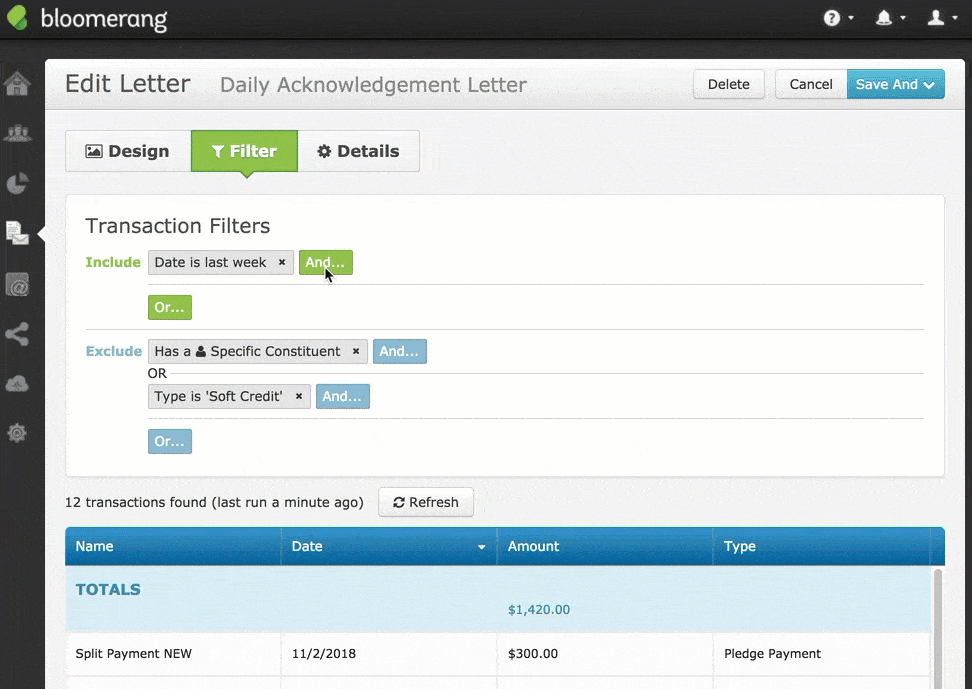Remove the Specific Constituent exclude filter
Viewport: 972px width, 689px height.
[x=356, y=352]
